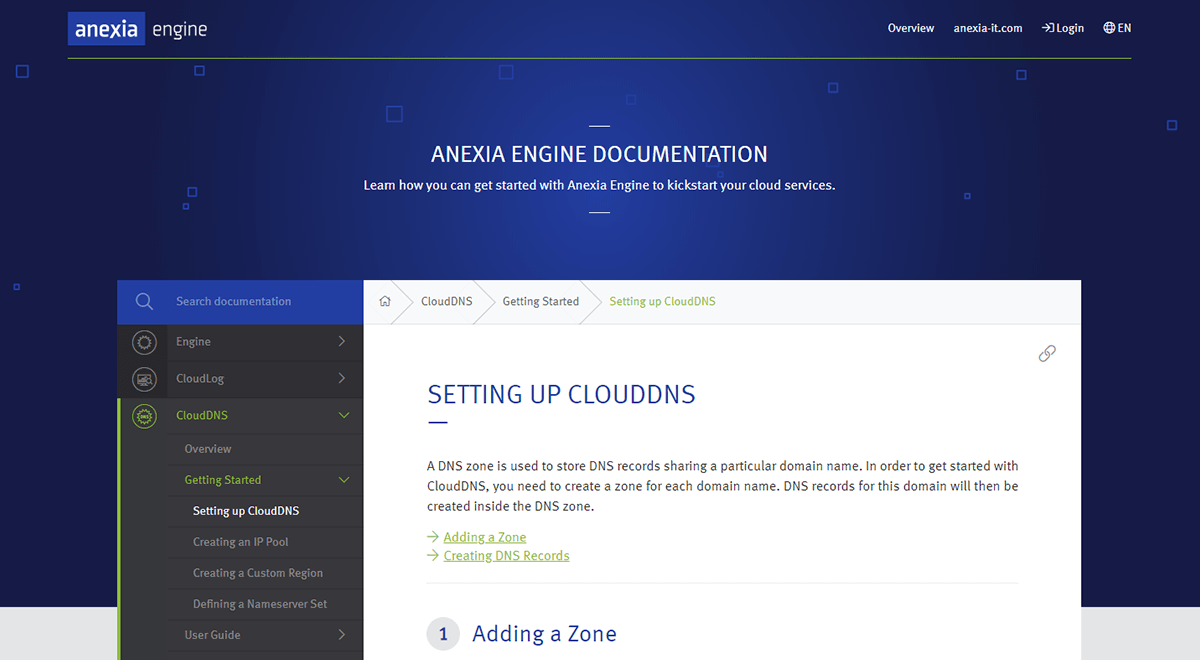Expand the Engine sidebar section chevron
1200x660 pixels.
coord(342,342)
